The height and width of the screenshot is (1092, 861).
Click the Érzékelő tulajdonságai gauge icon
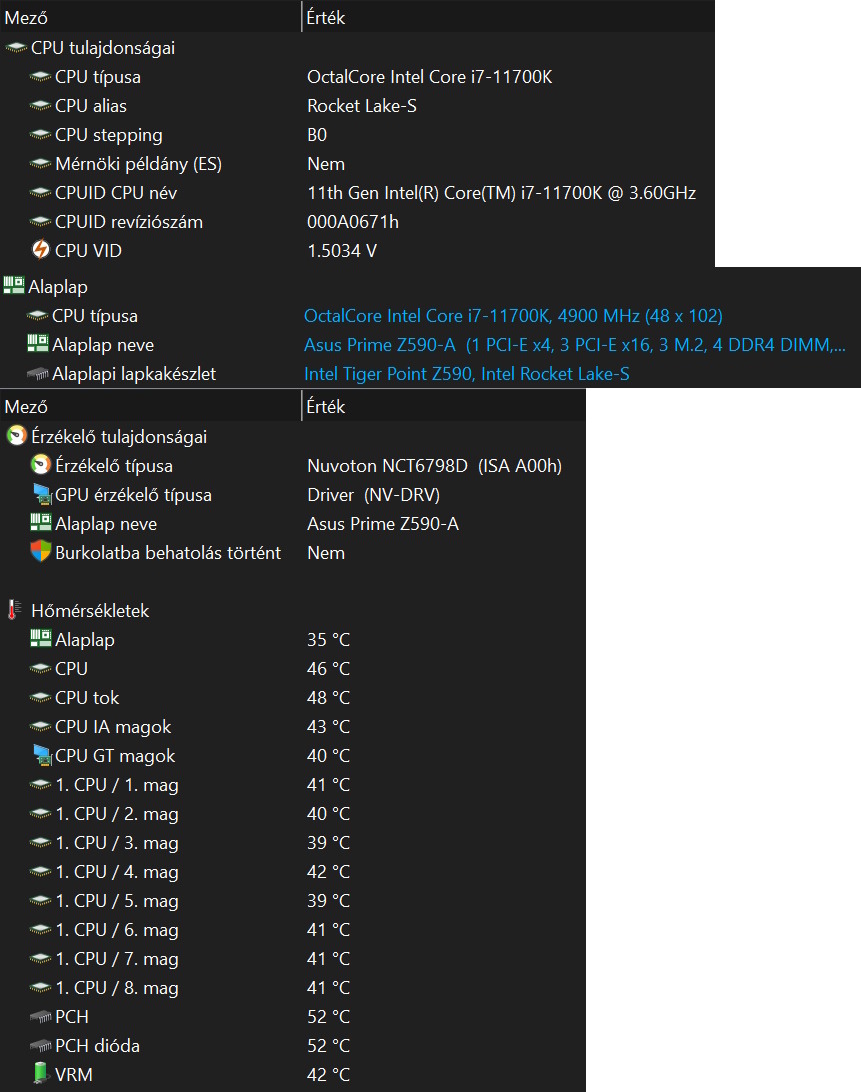(x=16, y=436)
